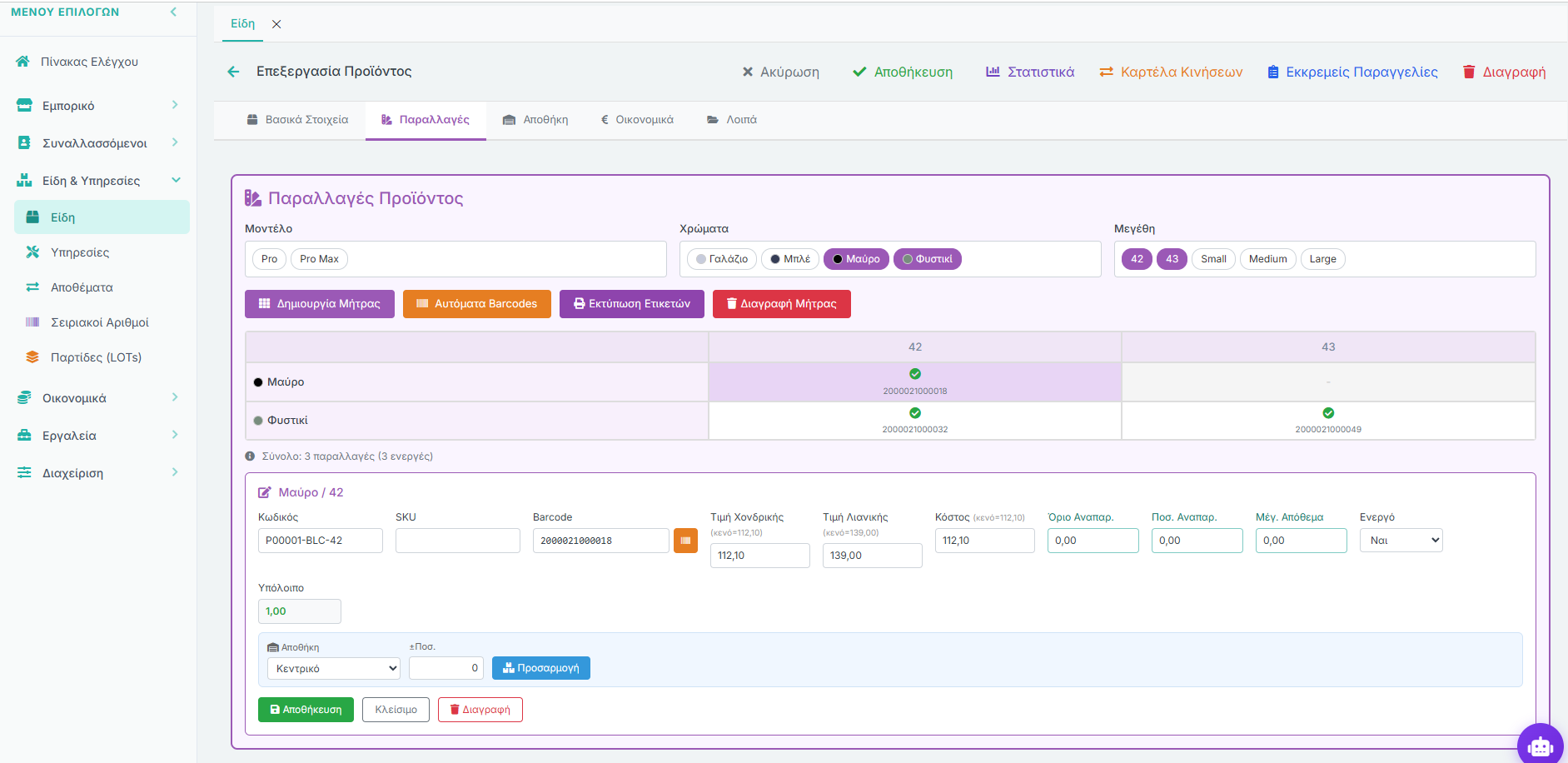Click the purple Δημιουργία Μήτρας button
Viewport: 1568px width, 763px height.
click(x=320, y=304)
